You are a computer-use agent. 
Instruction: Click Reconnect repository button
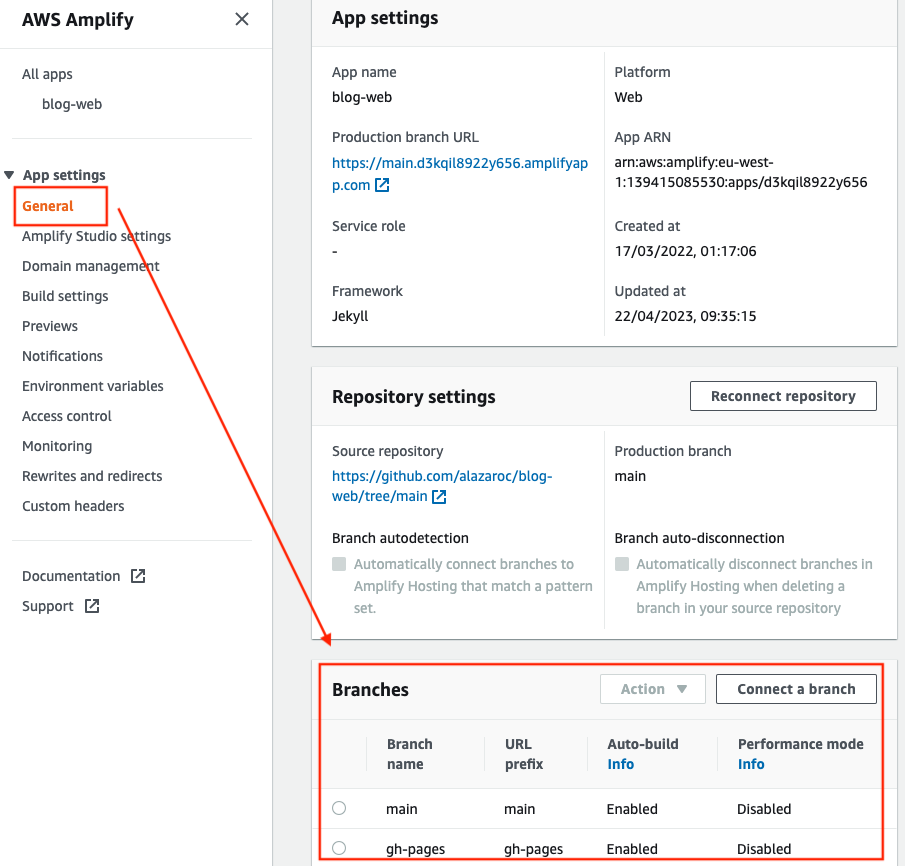[783, 396]
